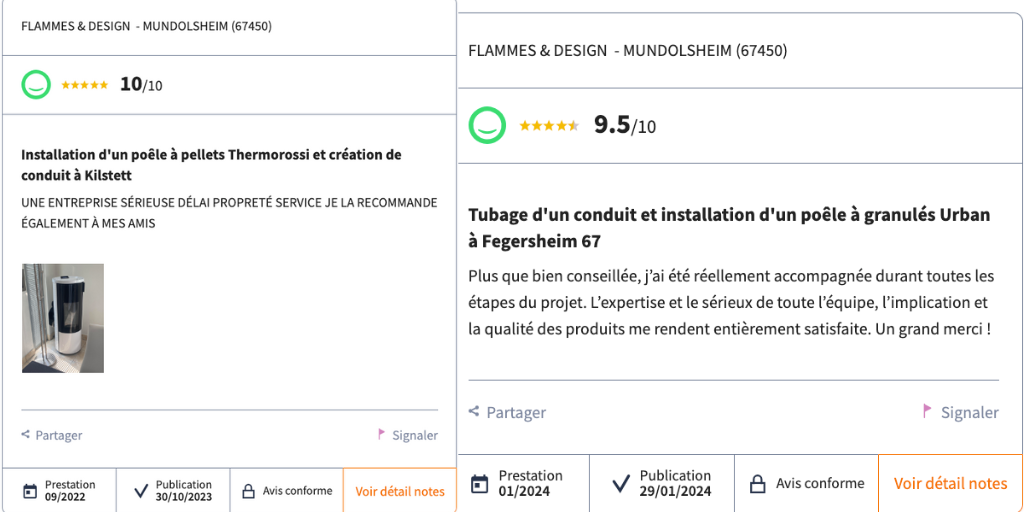Click the pink flag icon in right review
The image size is (1024, 512).
[x=927, y=411]
